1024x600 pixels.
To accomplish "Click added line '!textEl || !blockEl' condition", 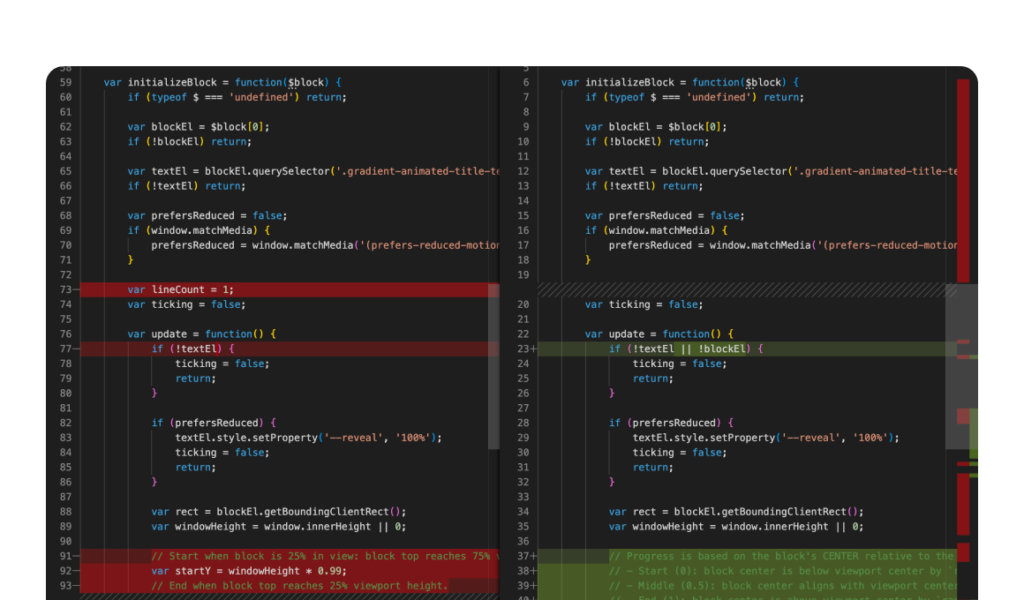I will click(x=685, y=349).
